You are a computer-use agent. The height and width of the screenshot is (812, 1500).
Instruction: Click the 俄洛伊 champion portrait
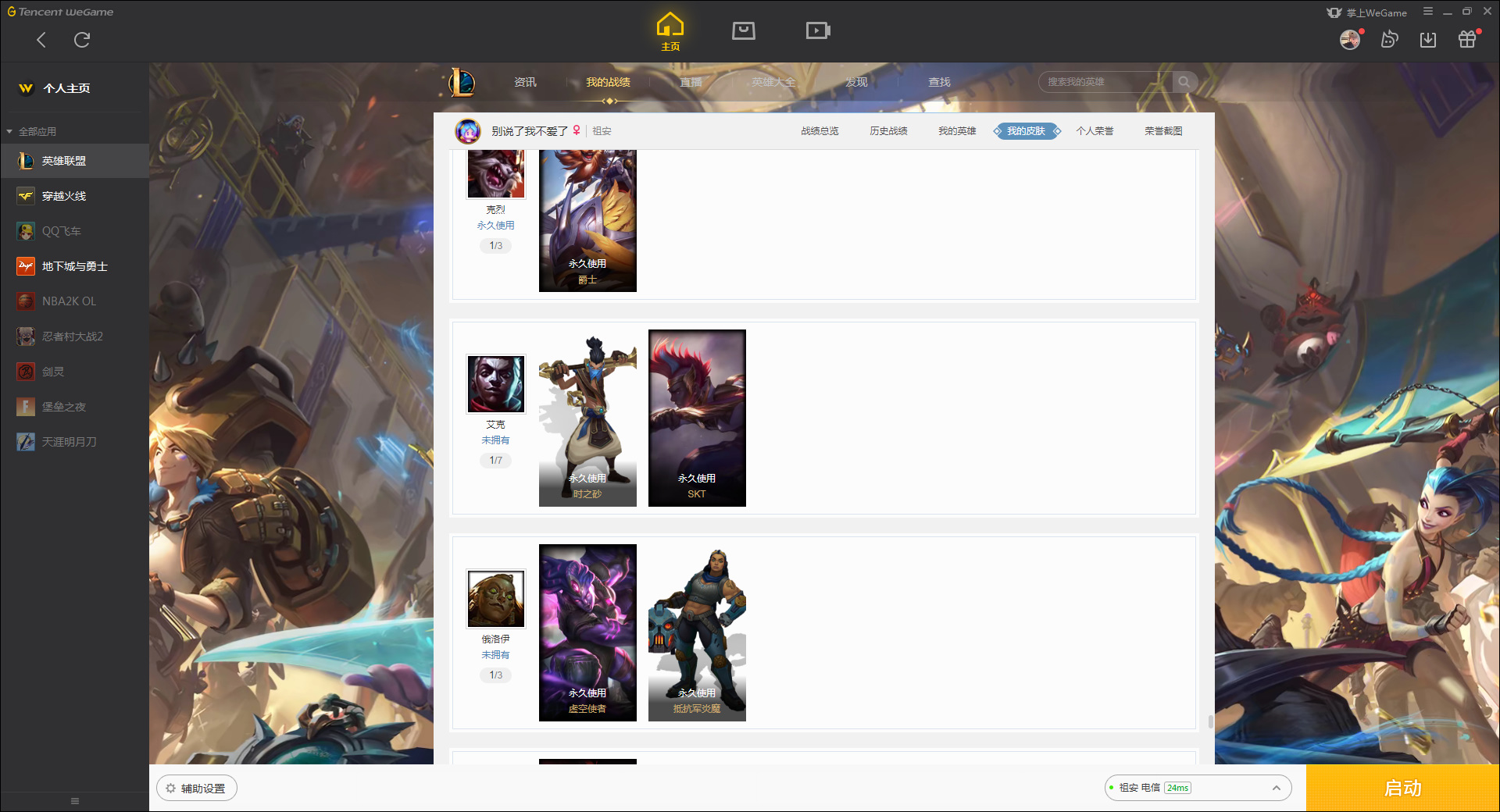coord(496,599)
